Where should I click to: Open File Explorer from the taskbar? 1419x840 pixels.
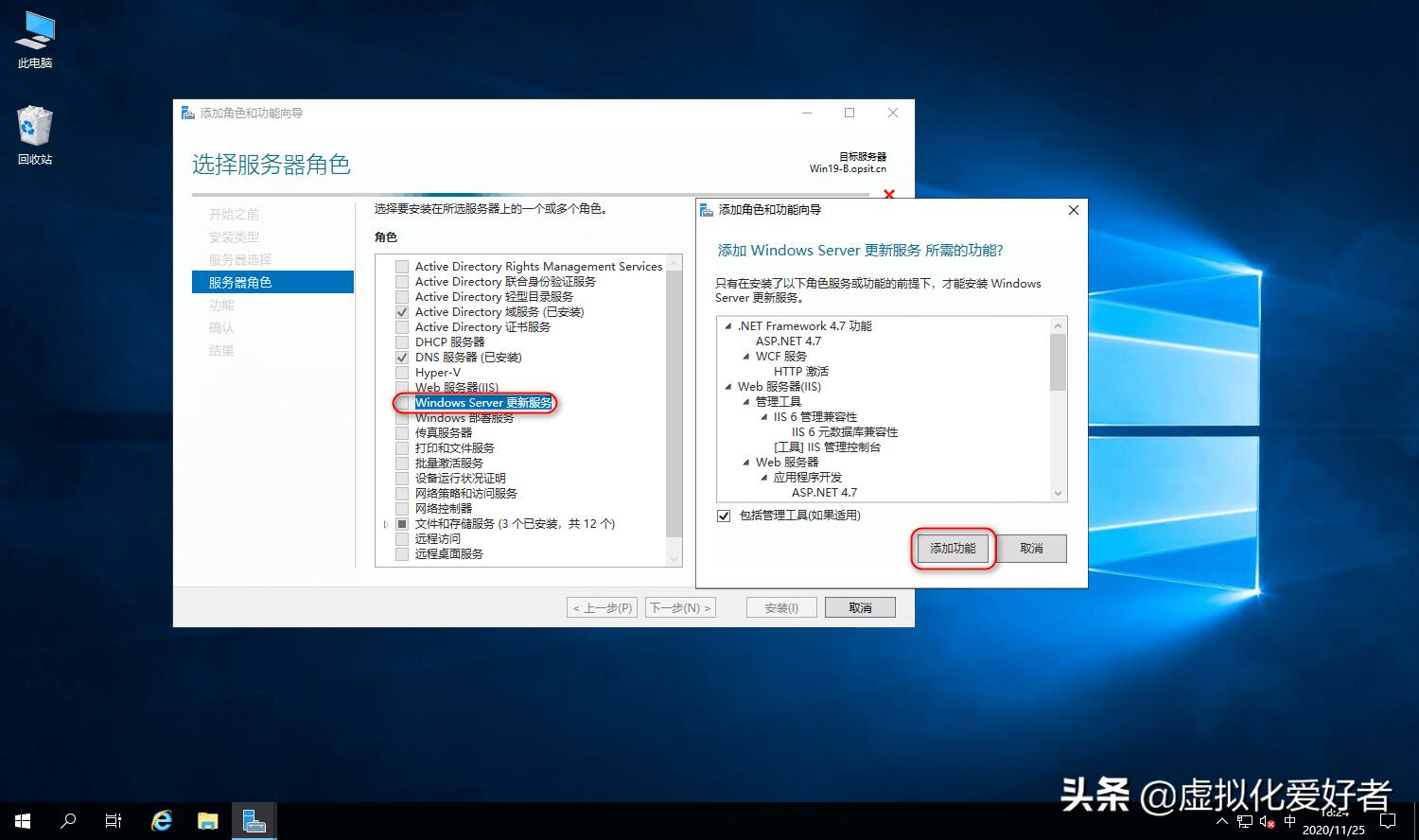208,820
